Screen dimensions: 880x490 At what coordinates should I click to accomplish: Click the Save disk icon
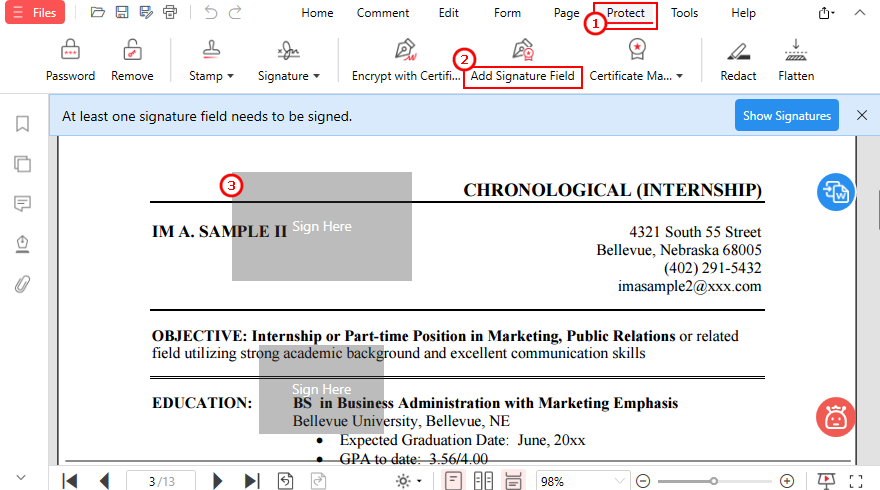(x=122, y=12)
